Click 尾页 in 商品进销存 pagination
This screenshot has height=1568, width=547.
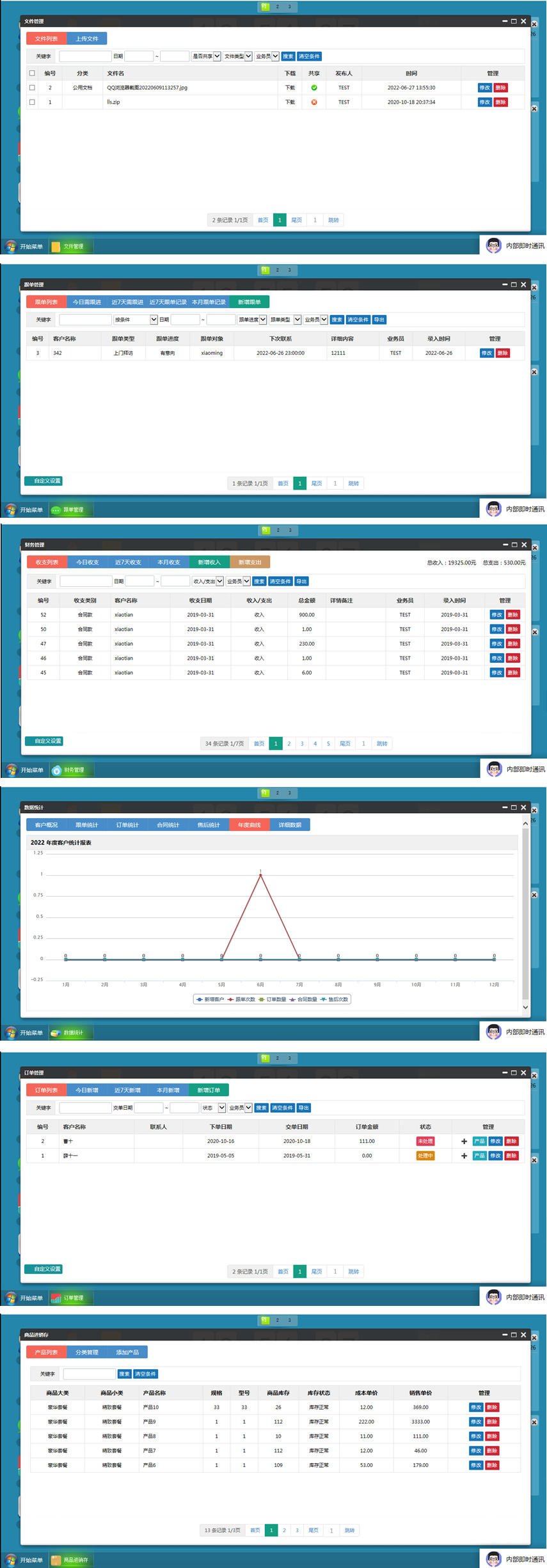[313, 1531]
